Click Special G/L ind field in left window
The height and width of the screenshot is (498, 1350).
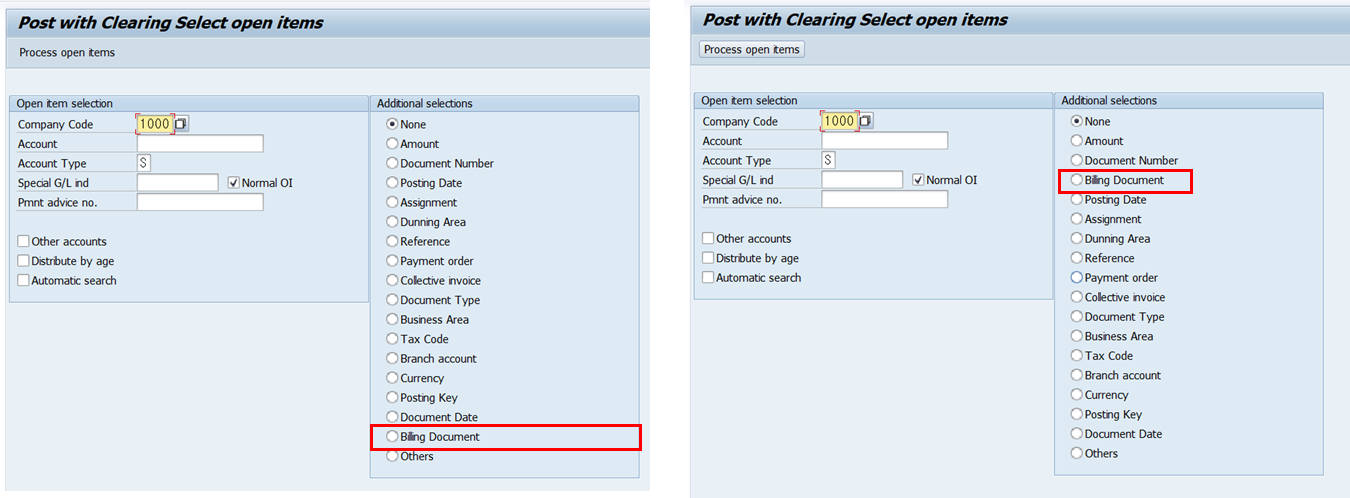click(x=177, y=183)
